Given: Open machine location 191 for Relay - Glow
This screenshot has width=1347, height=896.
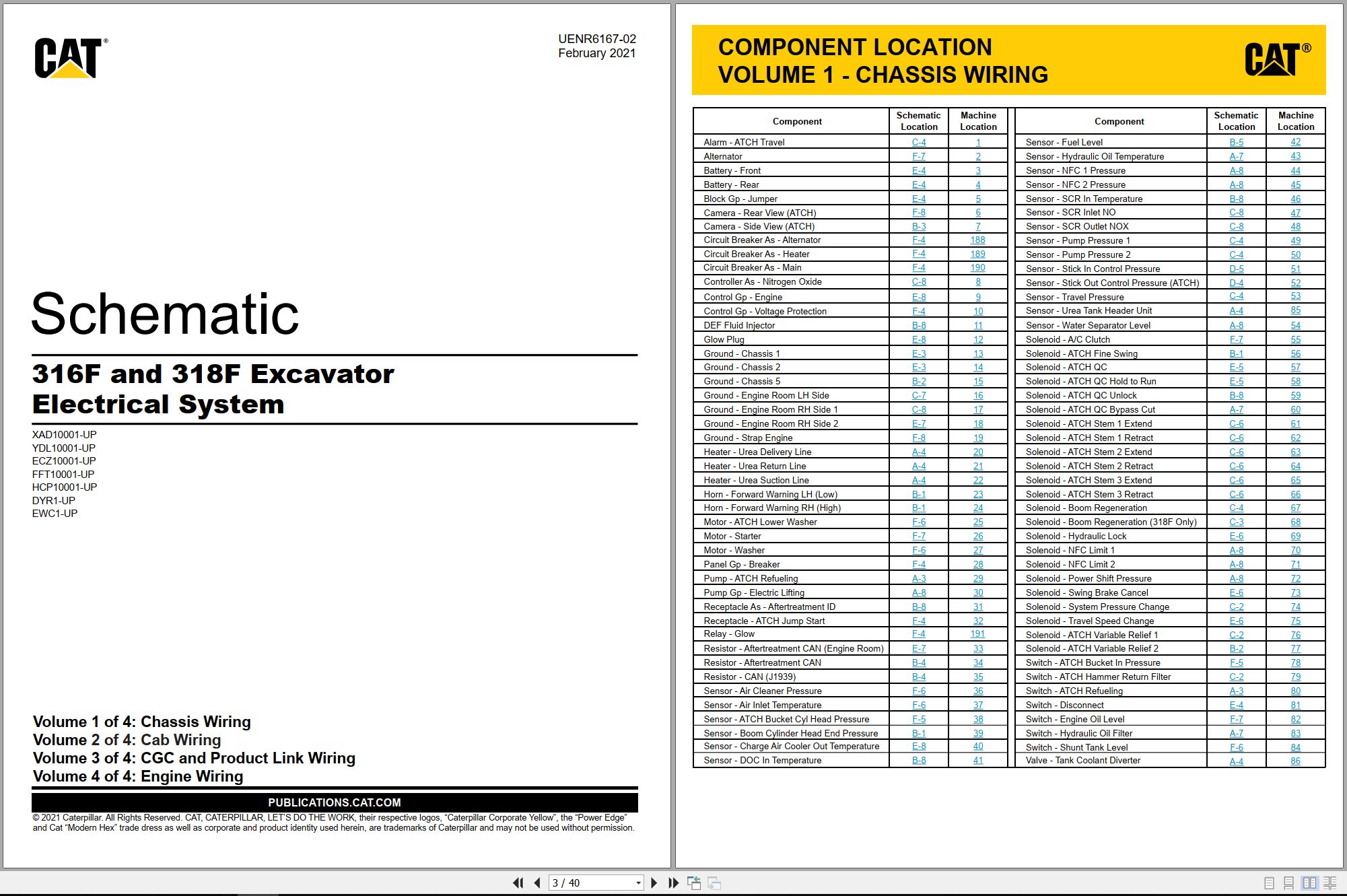Looking at the screenshot, I should [978, 633].
